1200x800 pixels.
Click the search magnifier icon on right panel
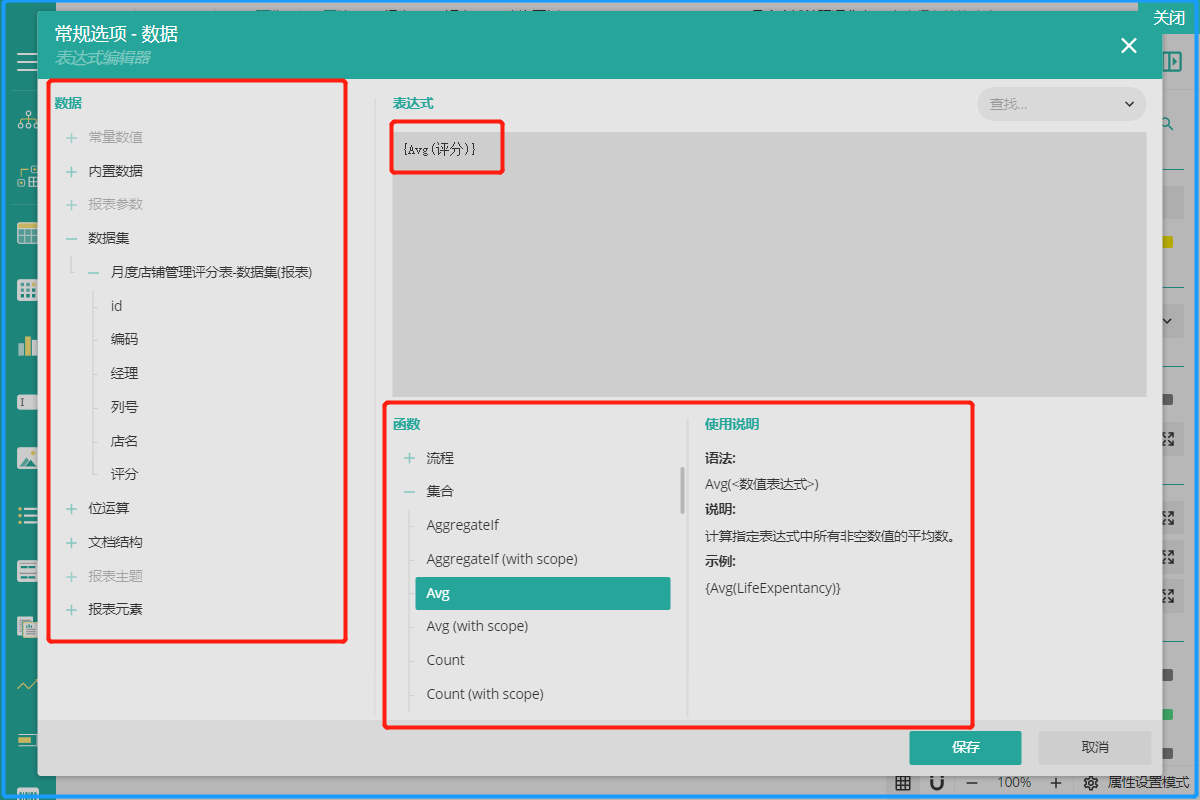click(1167, 124)
